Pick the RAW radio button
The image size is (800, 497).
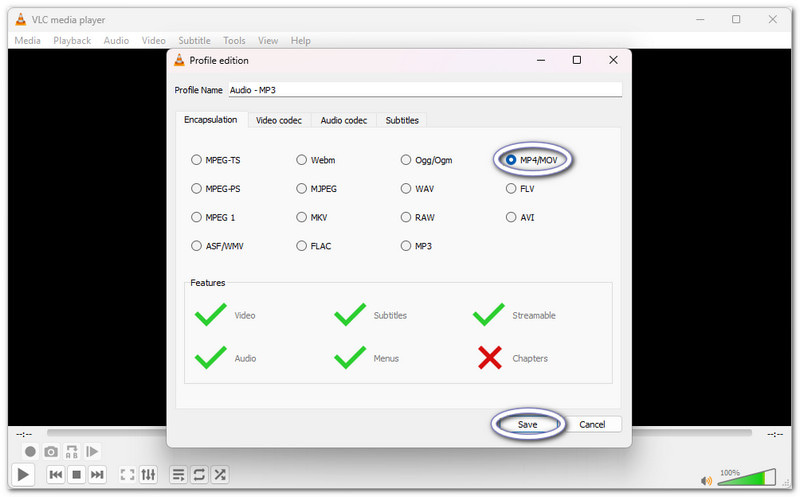click(406, 217)
